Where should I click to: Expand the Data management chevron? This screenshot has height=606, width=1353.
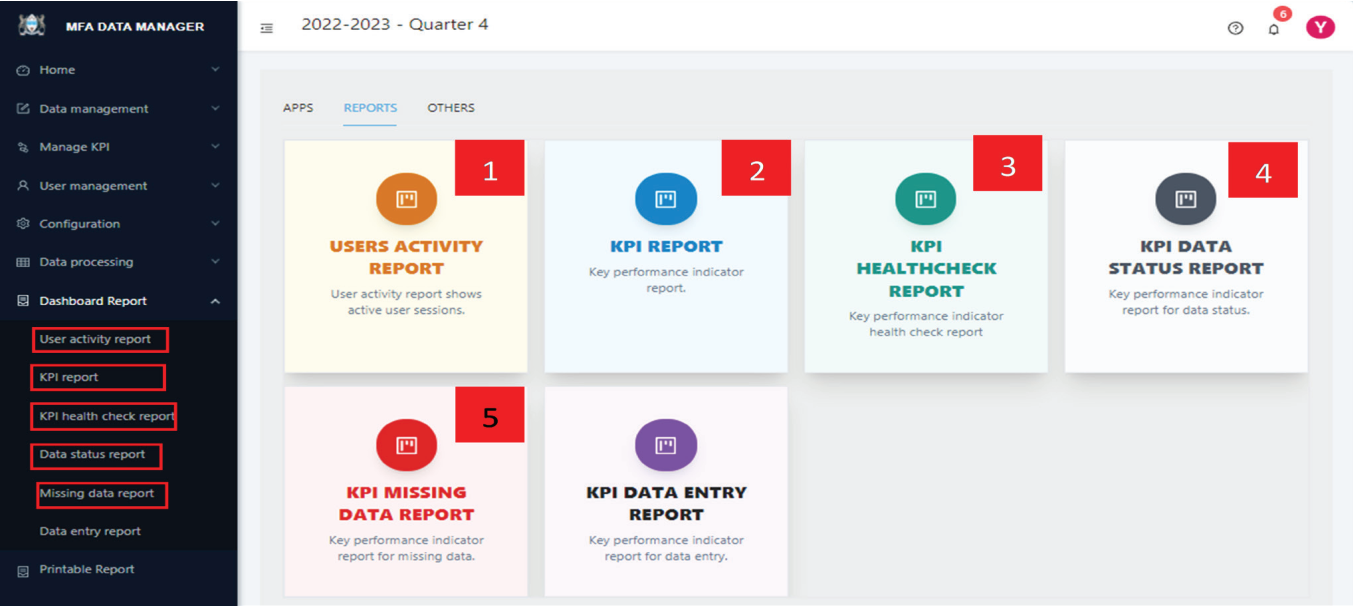pos(215,109)
